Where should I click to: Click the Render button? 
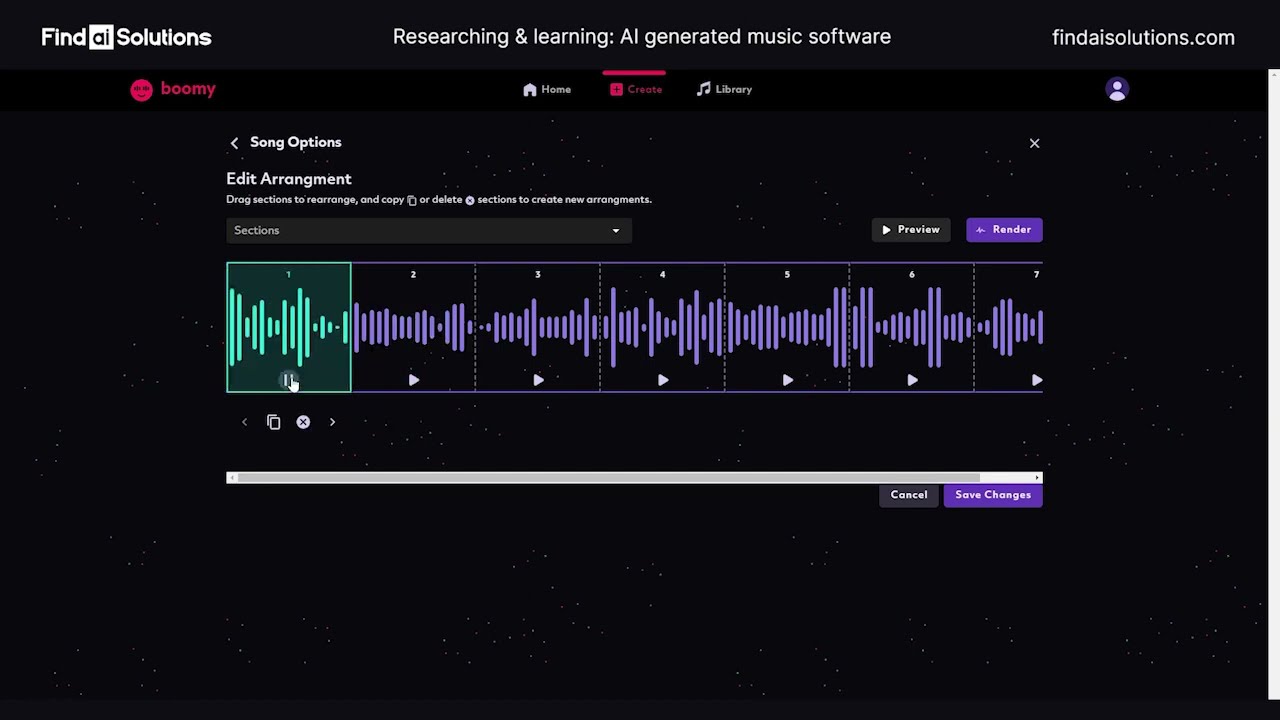tap(1004, 229)
